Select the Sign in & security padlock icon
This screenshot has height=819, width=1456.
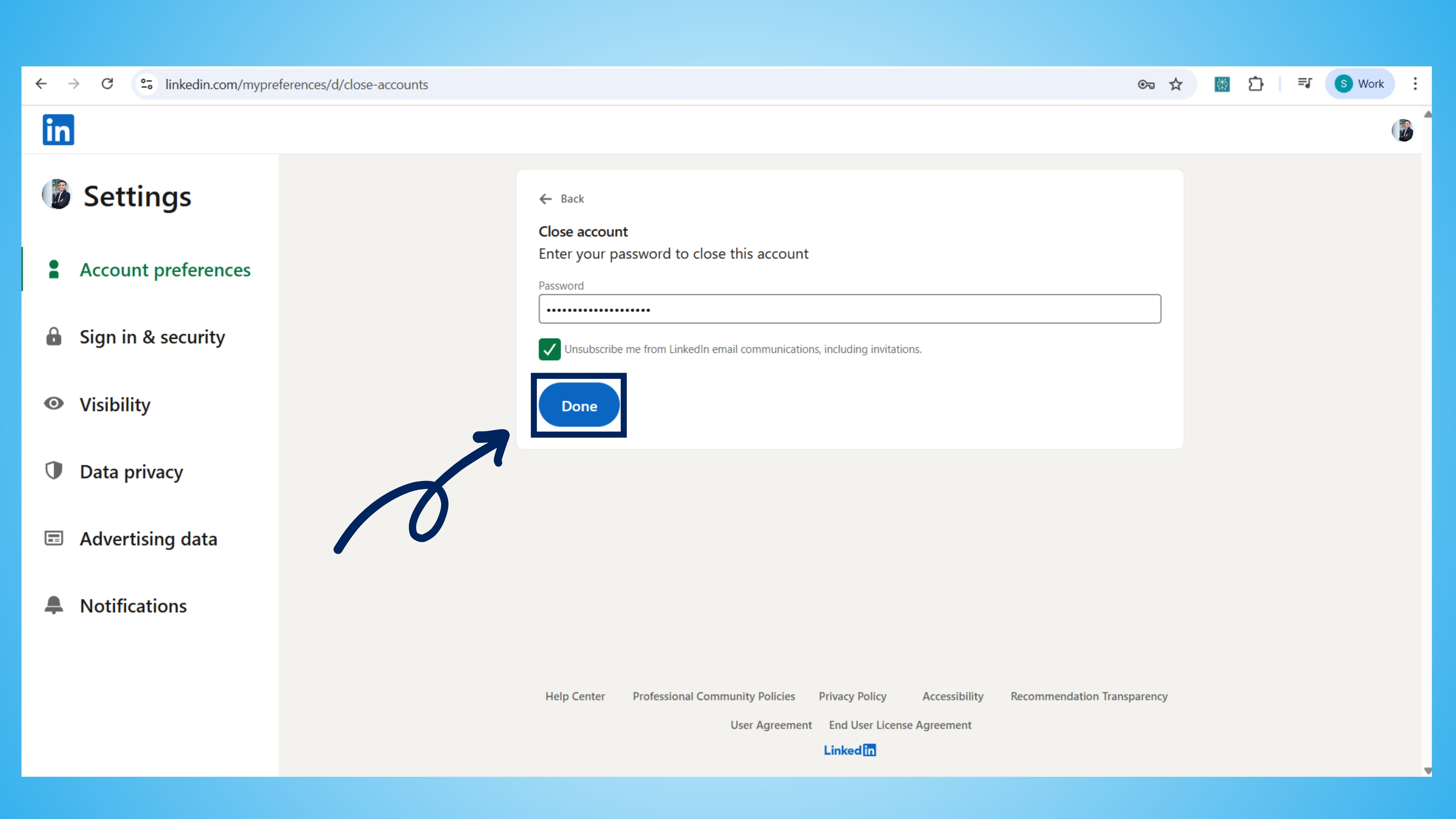(x=54, y=336)
